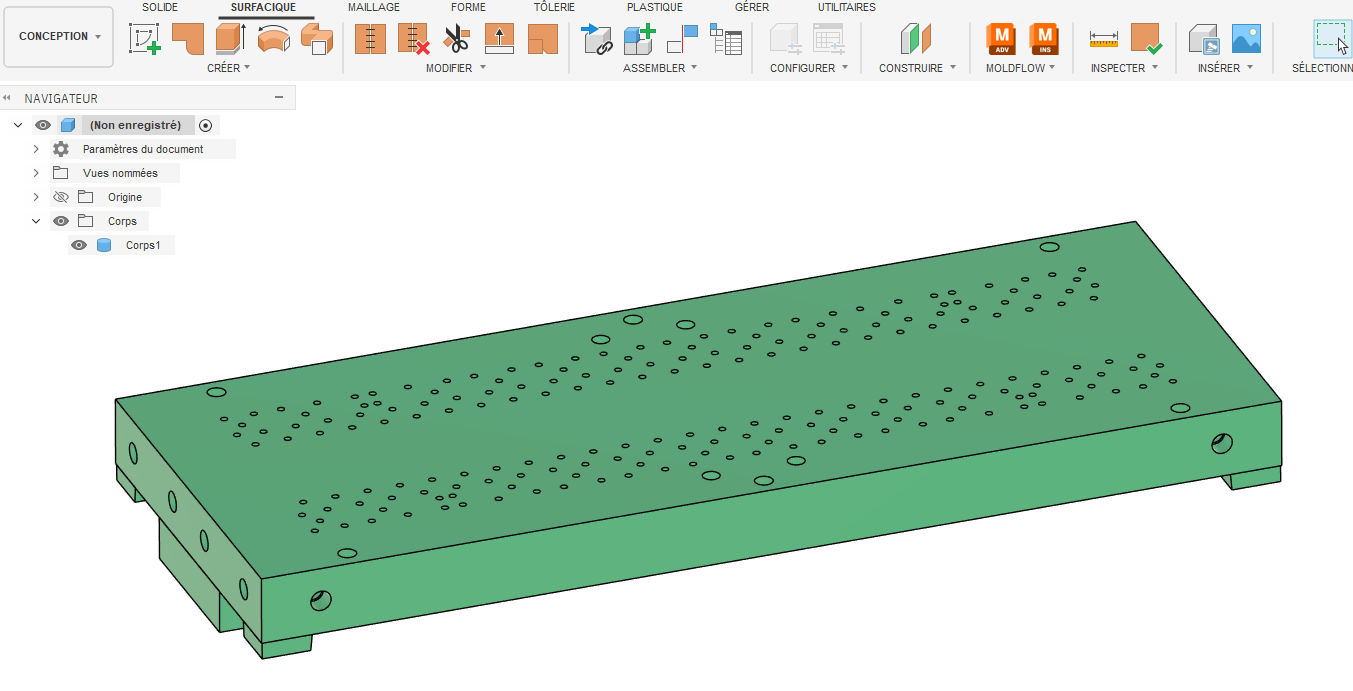This screenshot has height=691, width=1353.
Task: Open the TÔLERIE tab
Action: click(x=554, y=7)
